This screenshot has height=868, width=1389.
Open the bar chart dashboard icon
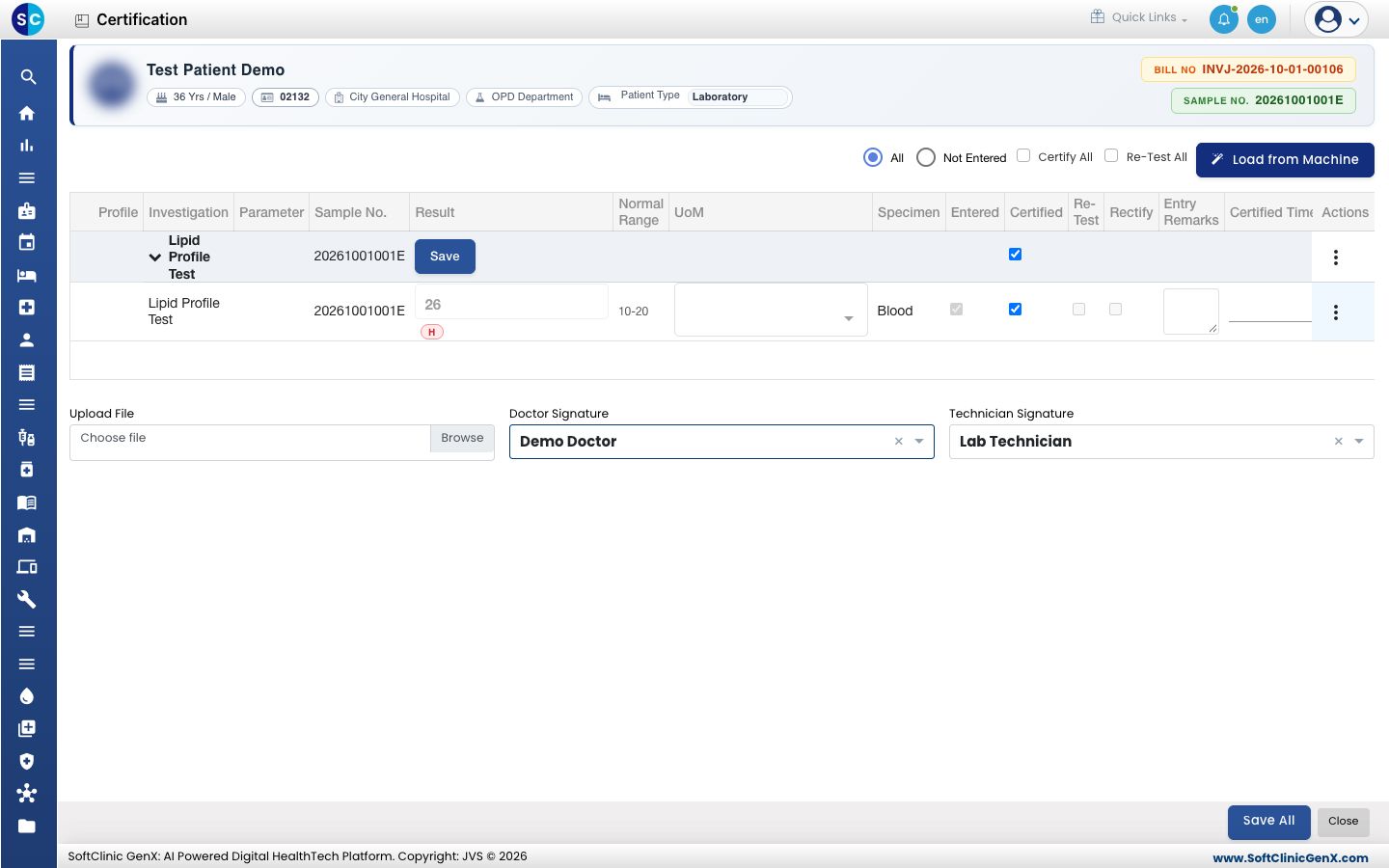(x=27, y=146)
